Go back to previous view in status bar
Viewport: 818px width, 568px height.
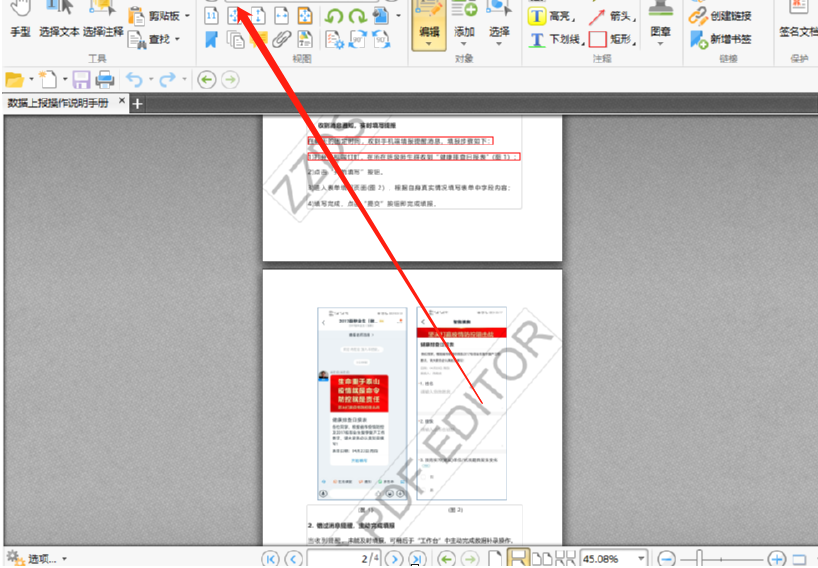(446, 559)
